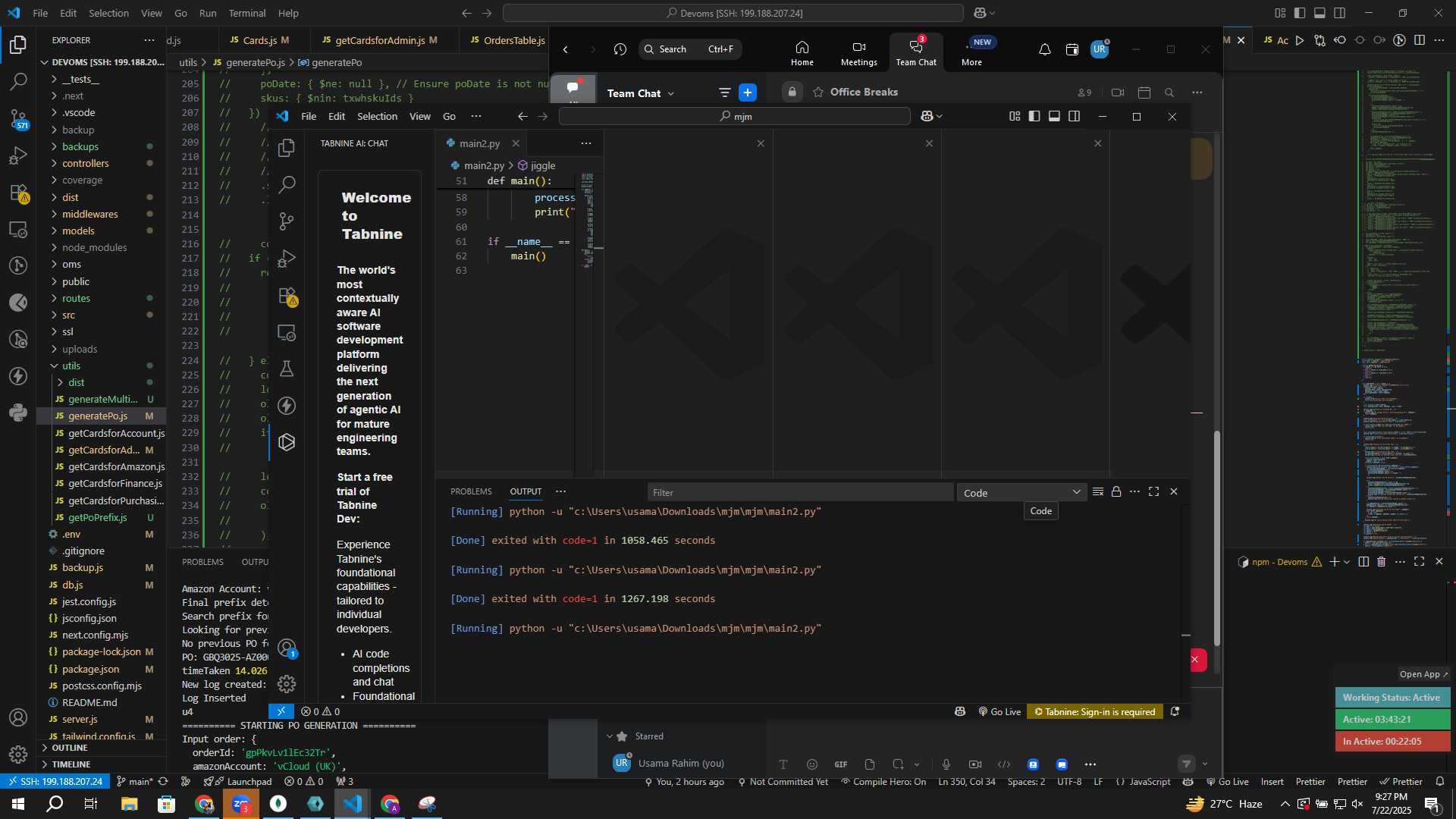Open Team Chat header dropdown in Zoom
Viewport: 1456px width, 819px height.
(640, 93)
